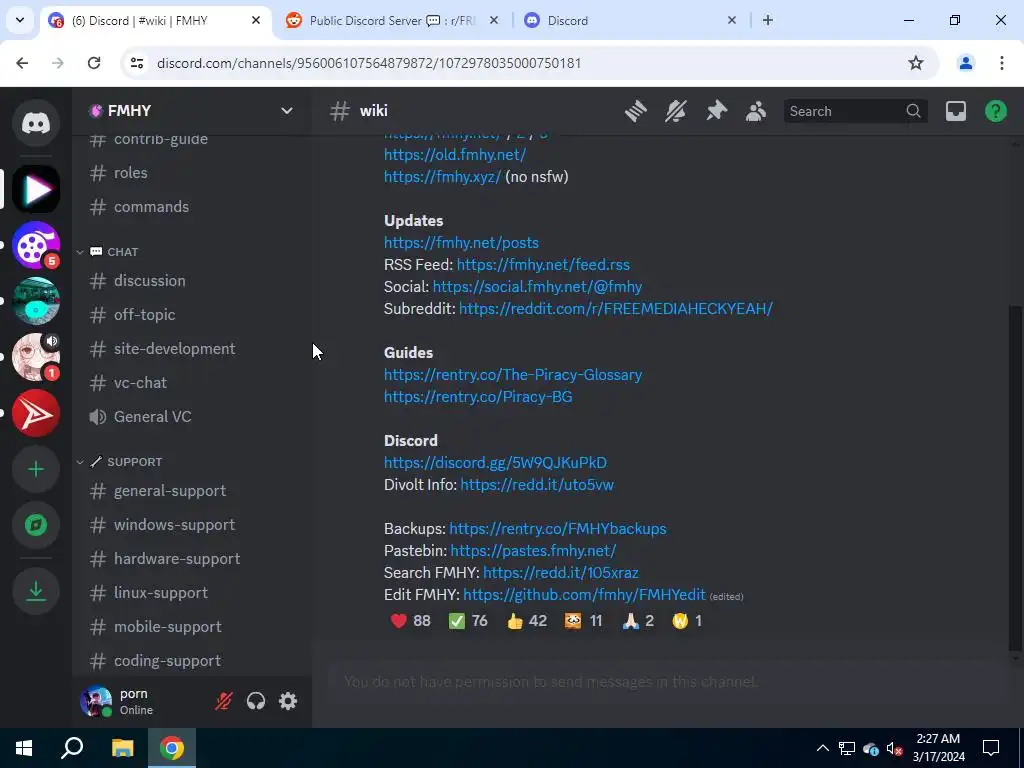Open the github FMHYedit link
This screenshot has width=1024, height=768.
point(584,594)
